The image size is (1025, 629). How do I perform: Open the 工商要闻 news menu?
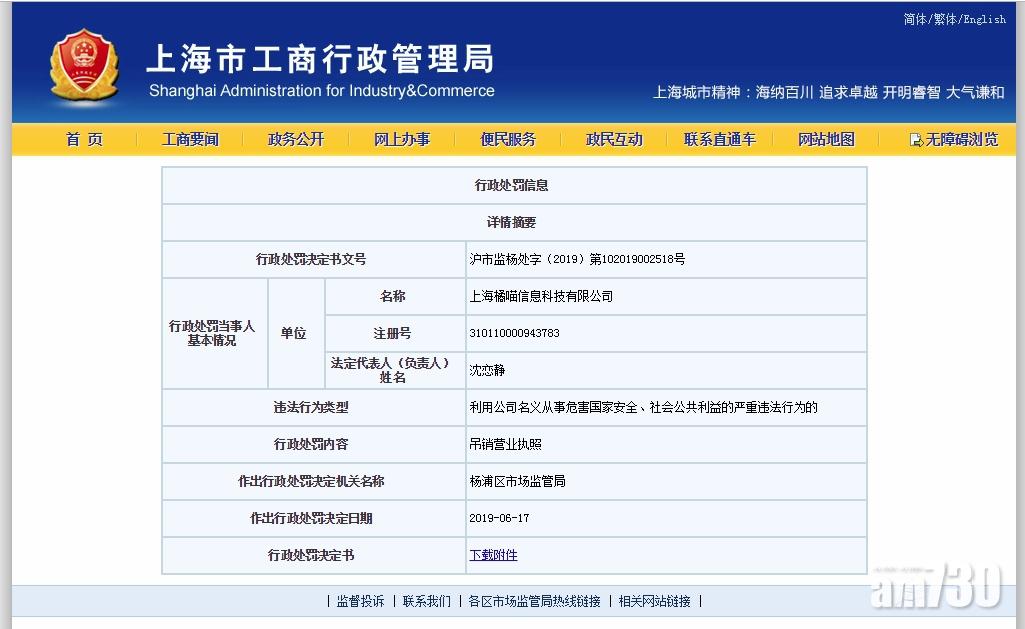(190, 140)
